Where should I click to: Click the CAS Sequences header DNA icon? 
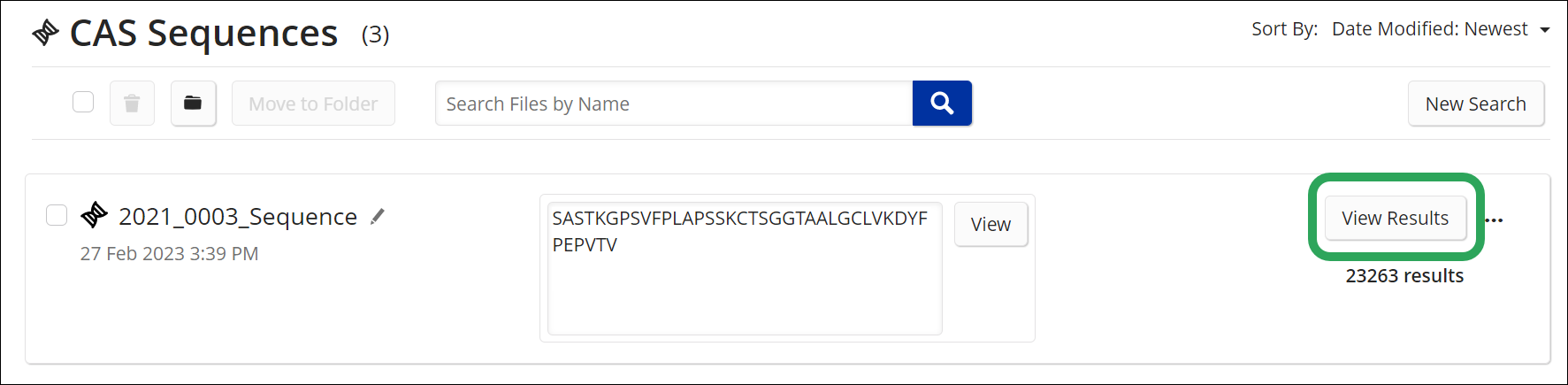tap(45, 34)
